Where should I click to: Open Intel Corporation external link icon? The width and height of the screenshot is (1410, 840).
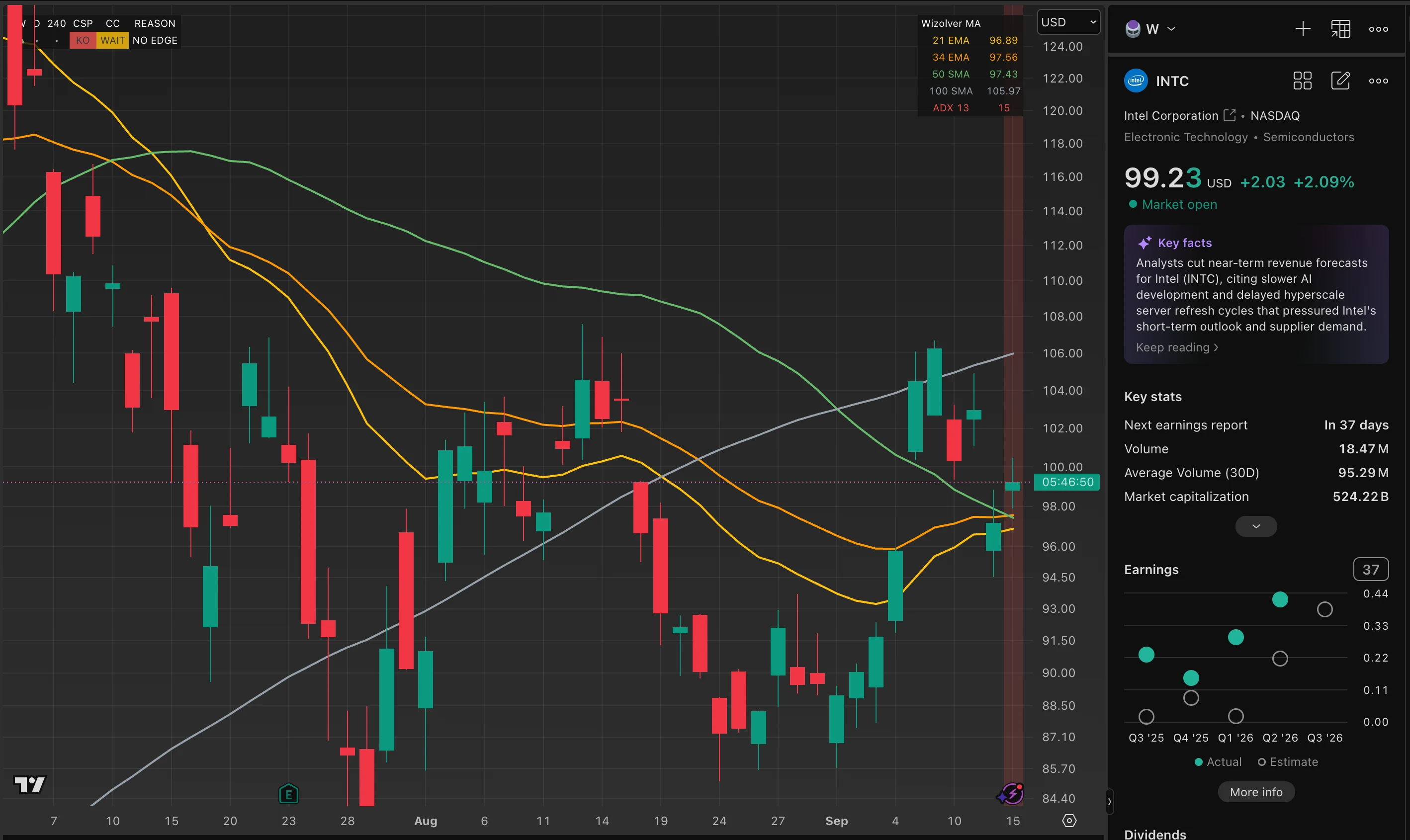pyautogui.click(x=1230, y=115)
